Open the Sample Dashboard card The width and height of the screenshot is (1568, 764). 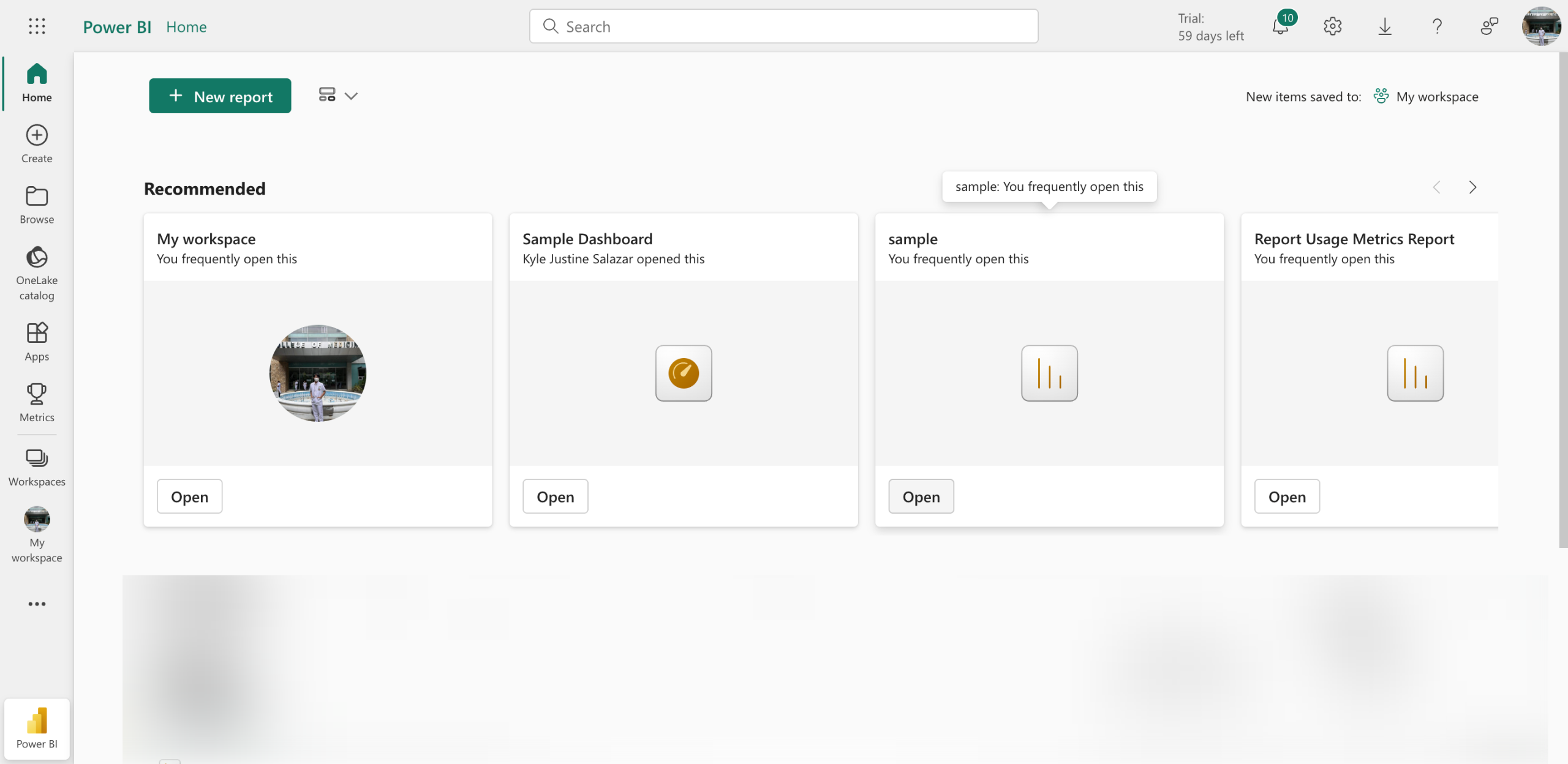click(x=555, y=496)
